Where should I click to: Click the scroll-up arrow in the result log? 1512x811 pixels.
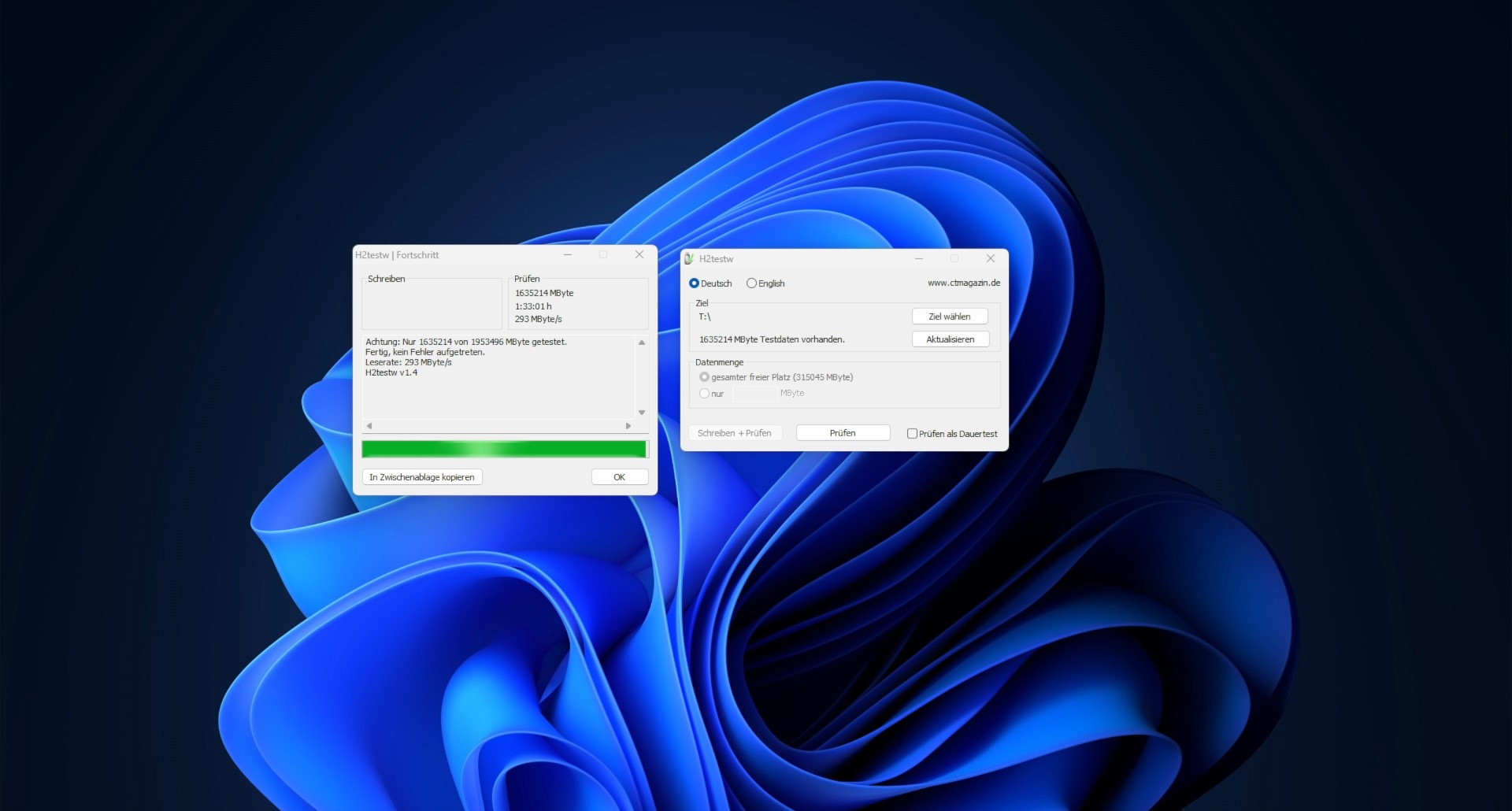pos(641,343)
